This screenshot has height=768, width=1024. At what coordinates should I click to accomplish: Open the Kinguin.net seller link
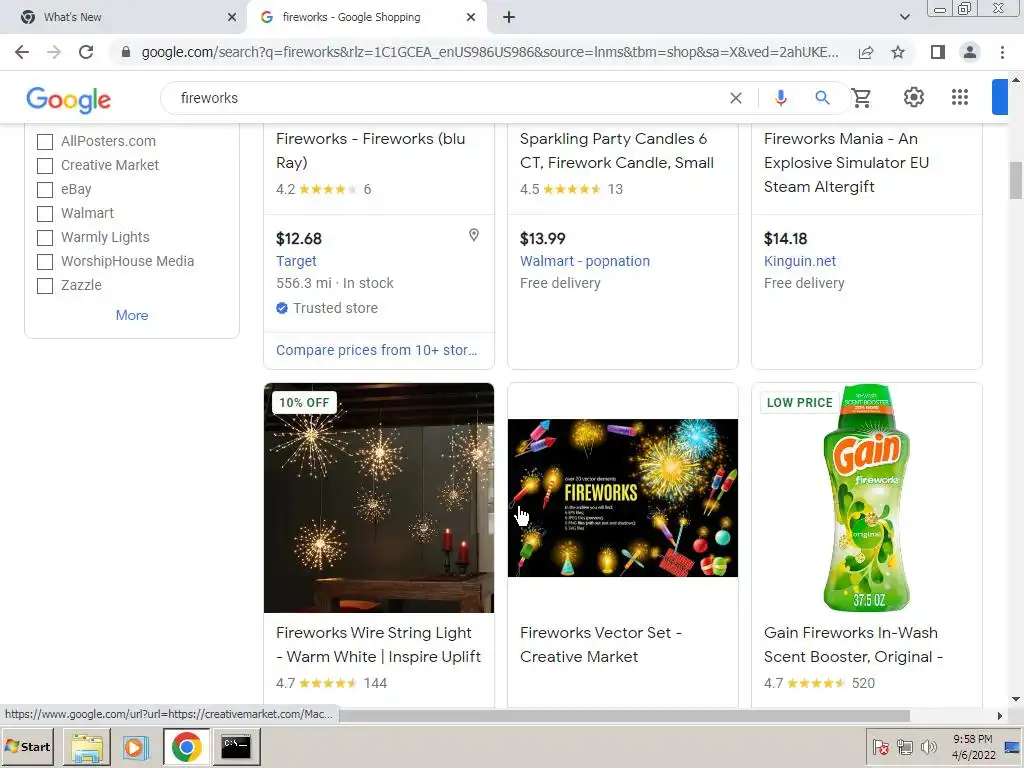coord(799,261)
